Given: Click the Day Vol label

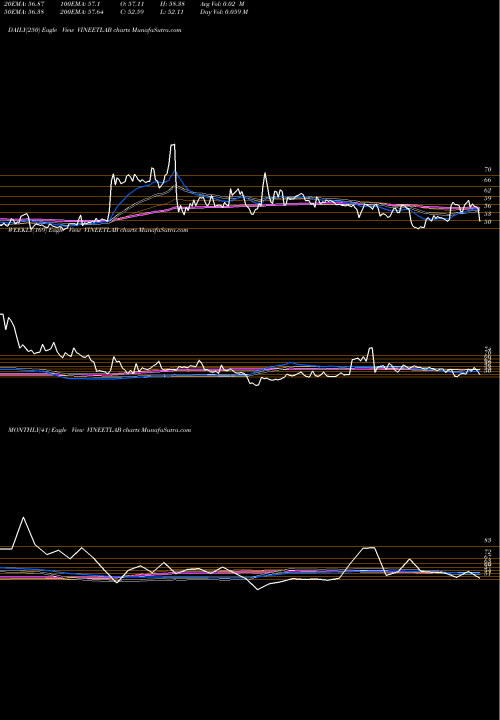Looking at the screenshot, I should (x=224, y=12).
